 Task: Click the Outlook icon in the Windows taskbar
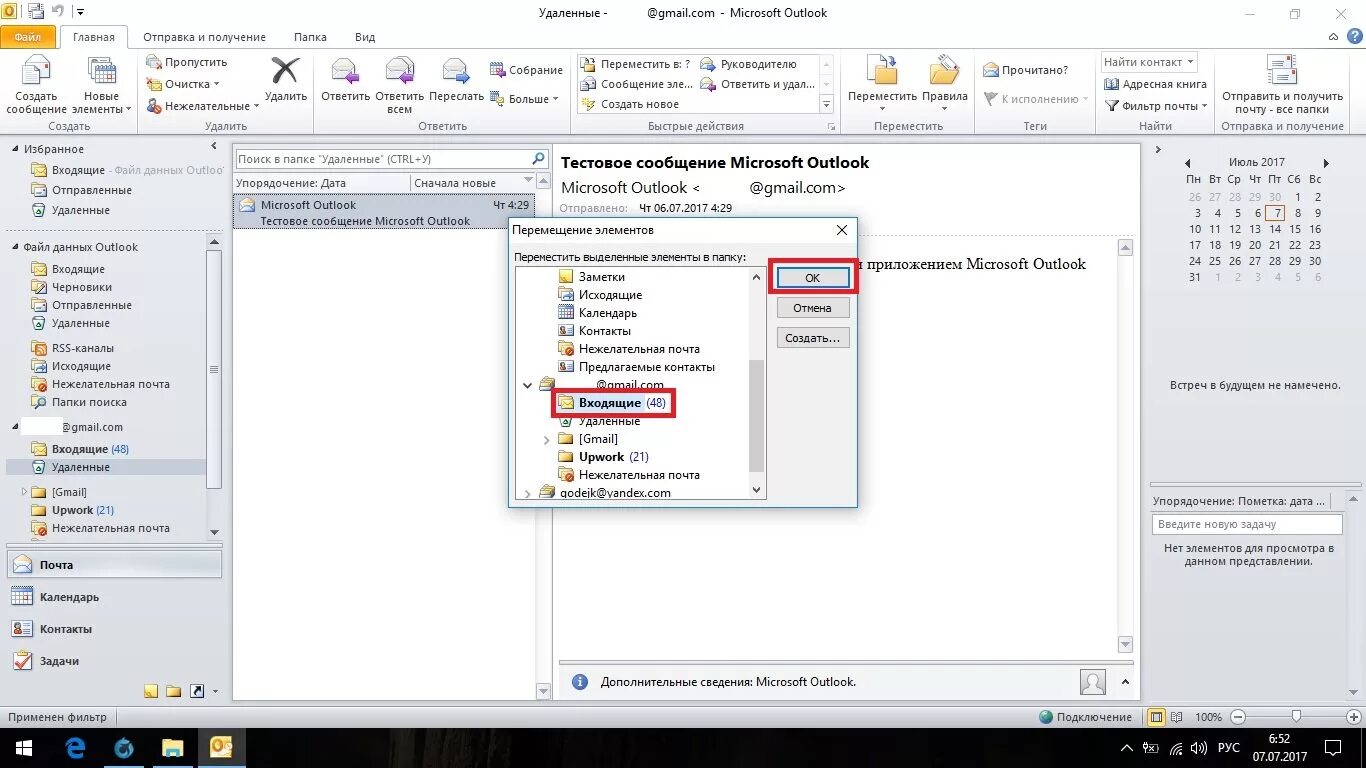221,748
